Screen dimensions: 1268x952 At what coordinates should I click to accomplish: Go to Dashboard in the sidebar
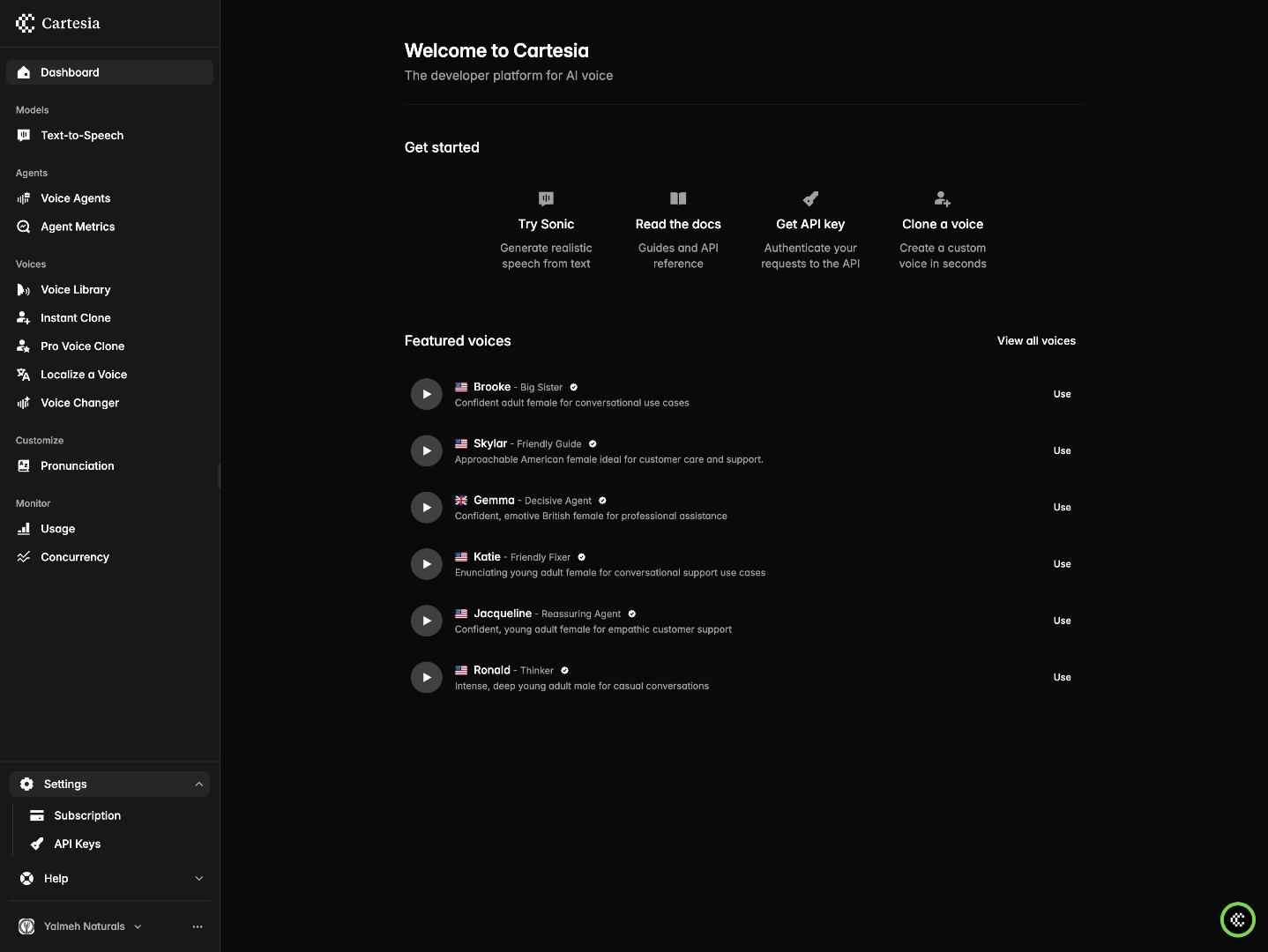click(x=109, y=72)
